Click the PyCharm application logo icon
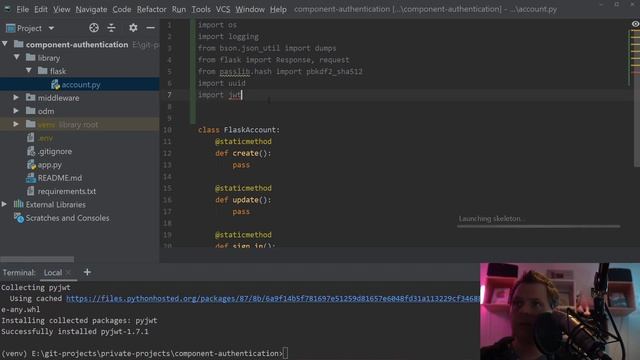This screenshot has height=360, width=640. tap(7, 9)
